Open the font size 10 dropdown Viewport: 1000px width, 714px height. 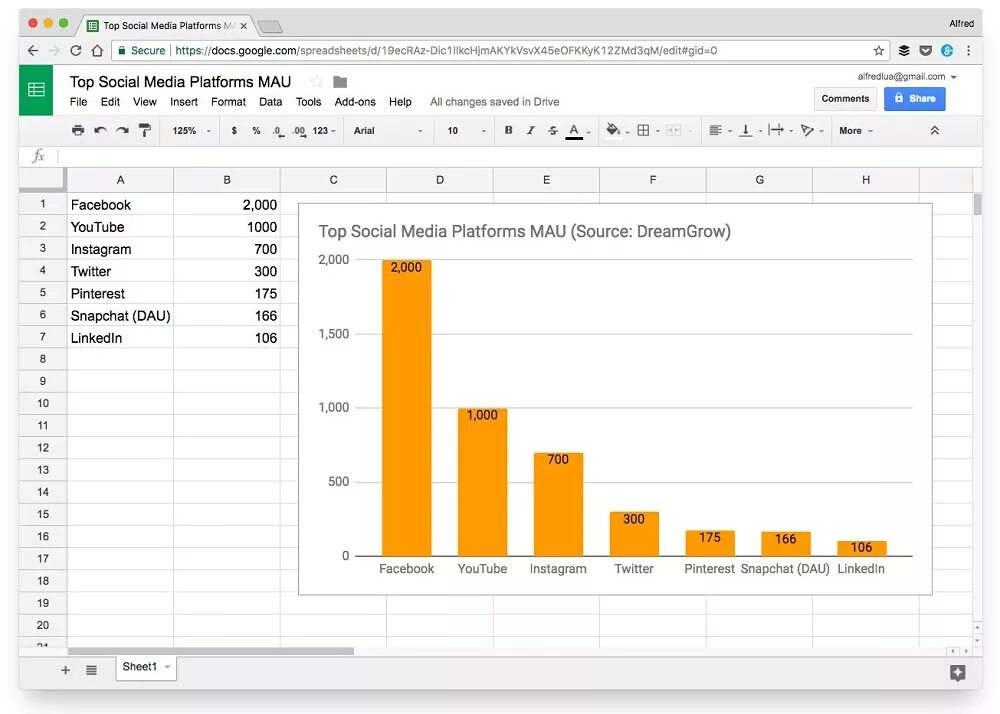click(466, 131)
